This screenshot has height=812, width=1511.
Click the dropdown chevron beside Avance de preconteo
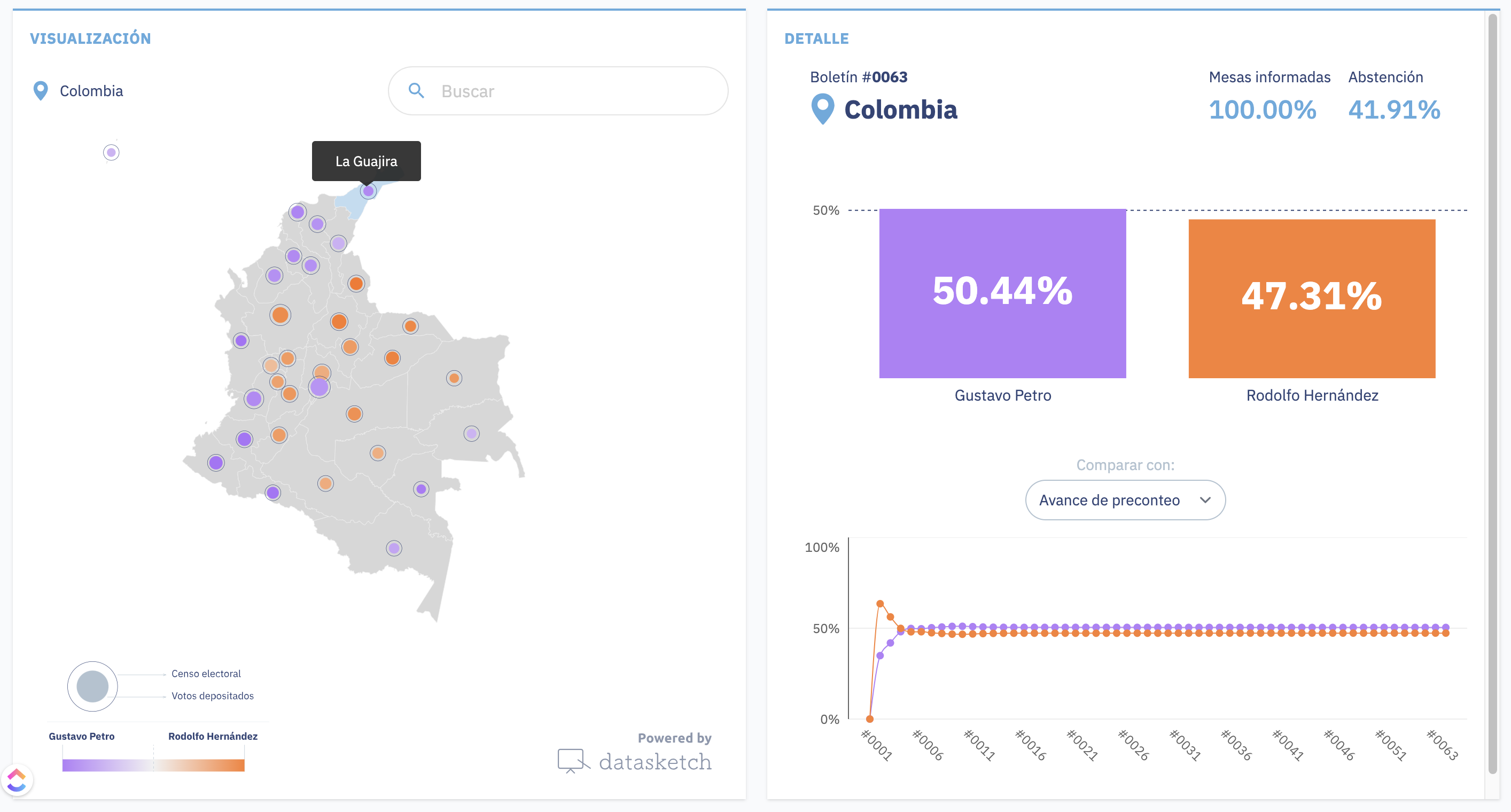[1205, 500]
